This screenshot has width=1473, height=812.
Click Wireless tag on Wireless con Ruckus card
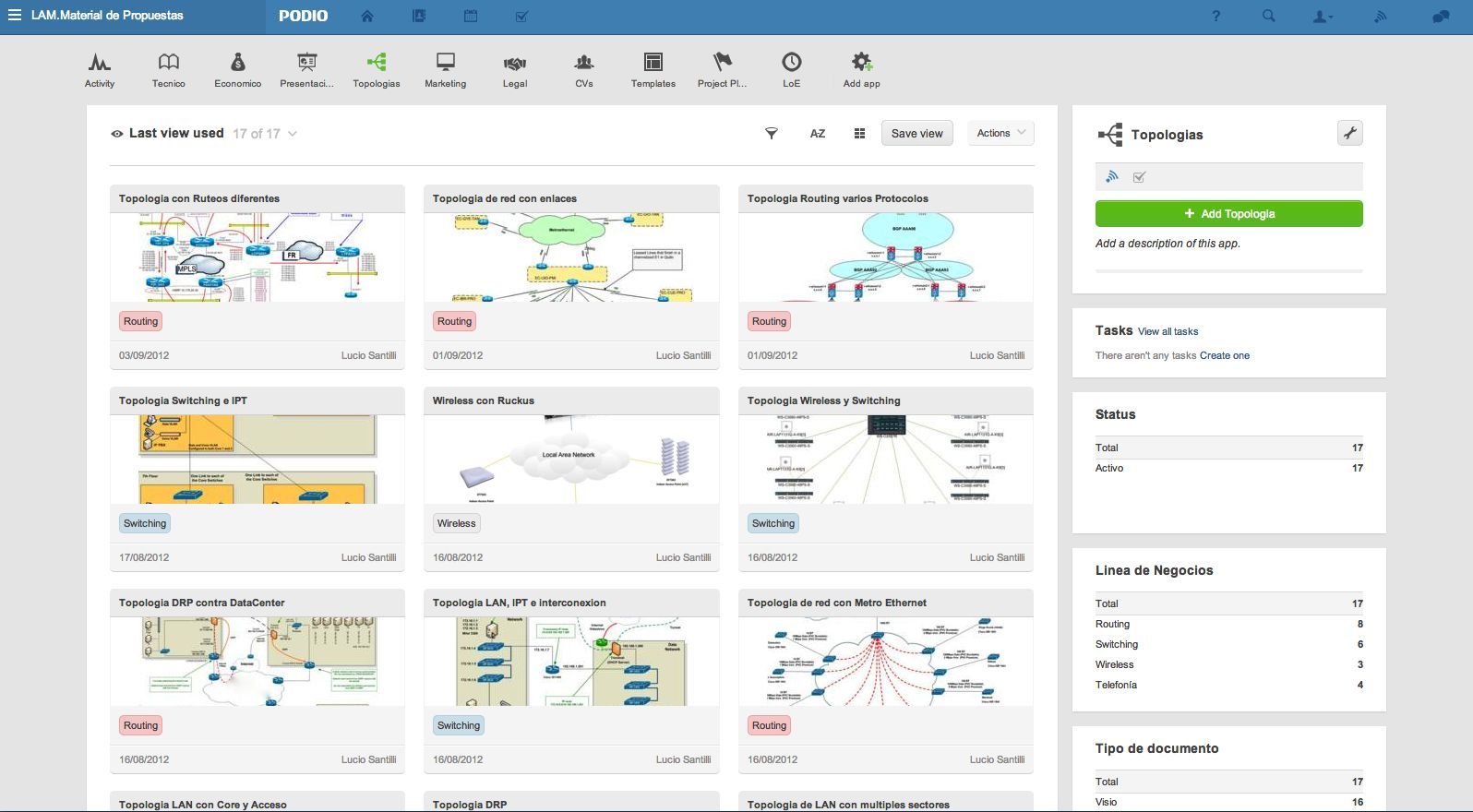[456, 523]
